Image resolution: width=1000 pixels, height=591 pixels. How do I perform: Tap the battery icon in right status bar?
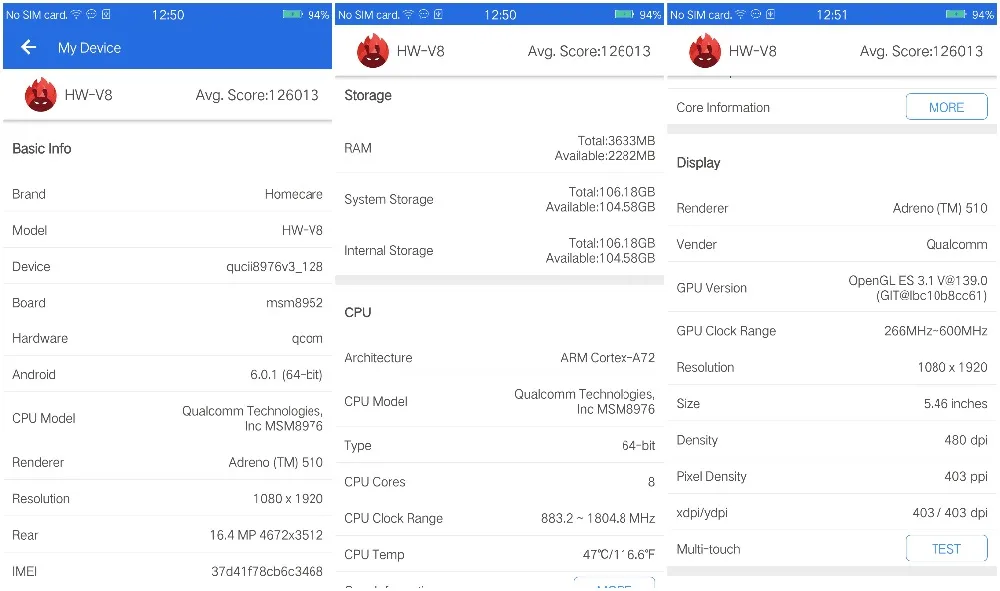(x=957, y=14)
